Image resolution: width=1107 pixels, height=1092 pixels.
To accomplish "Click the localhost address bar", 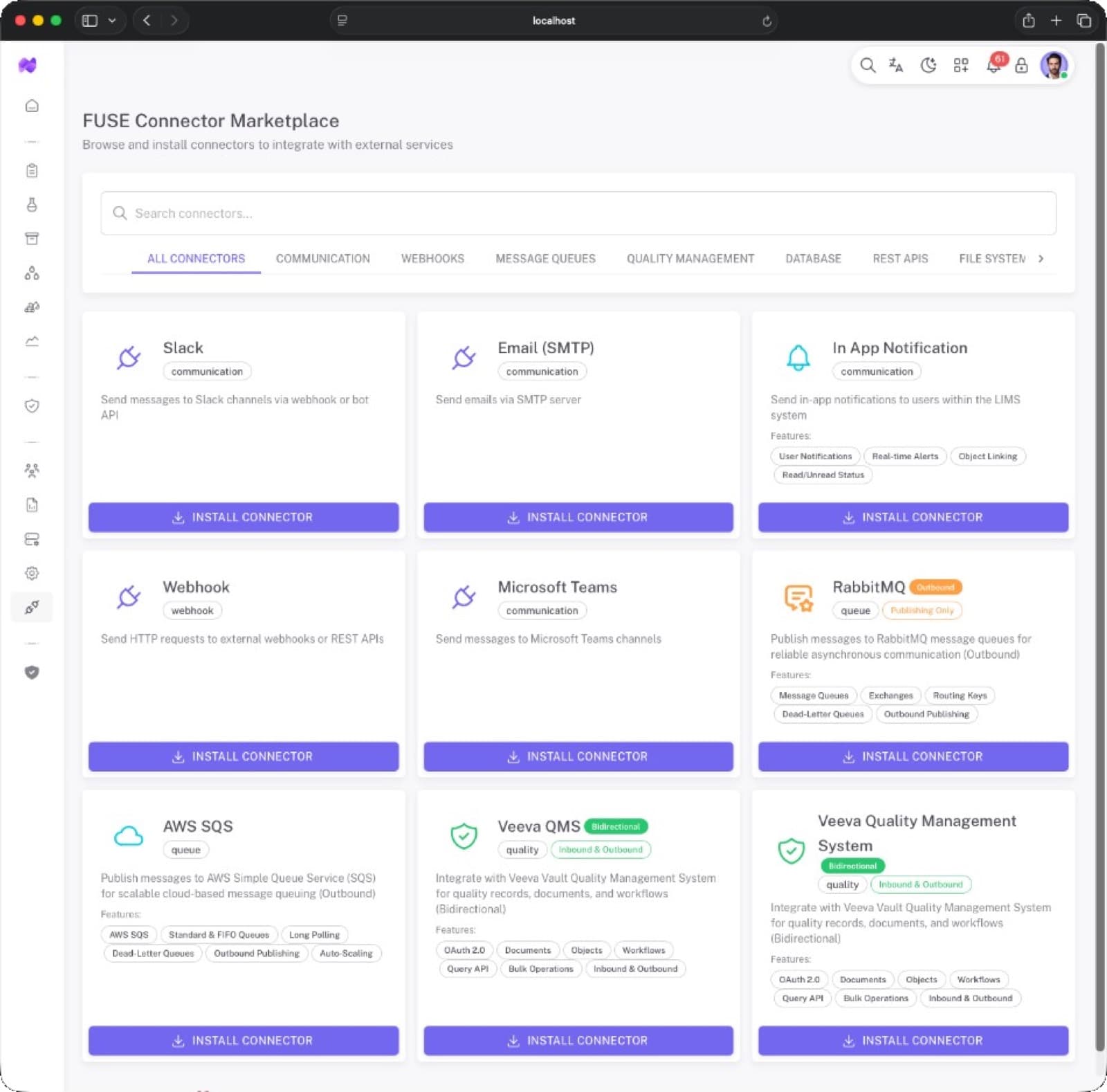I will coord(553,21).
